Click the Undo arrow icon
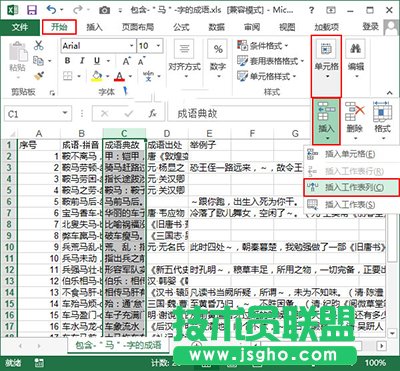 [52, 10]
